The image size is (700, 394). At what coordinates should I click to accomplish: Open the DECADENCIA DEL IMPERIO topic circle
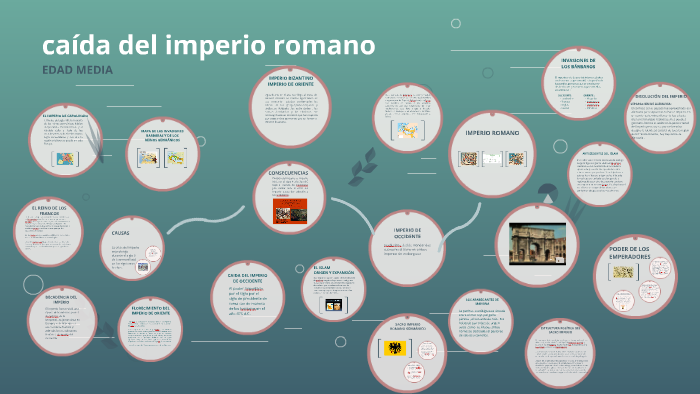pyautogui.click(x=62, y=321)
